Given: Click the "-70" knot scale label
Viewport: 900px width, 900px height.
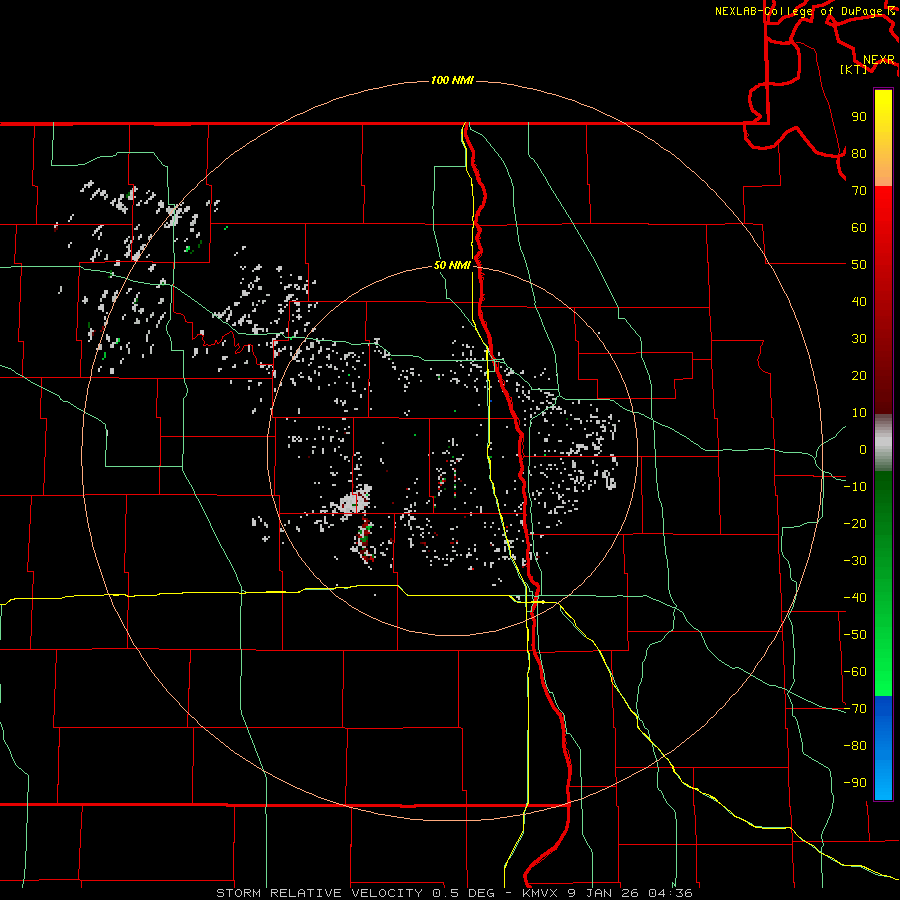Looking at the screenshot, I should pos(855,709).
